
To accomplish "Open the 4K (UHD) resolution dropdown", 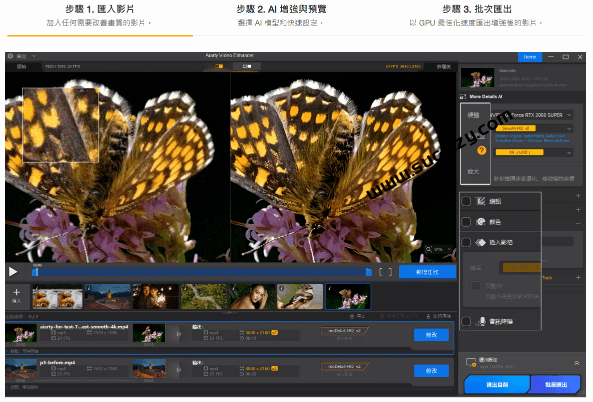I will (534, 152).
